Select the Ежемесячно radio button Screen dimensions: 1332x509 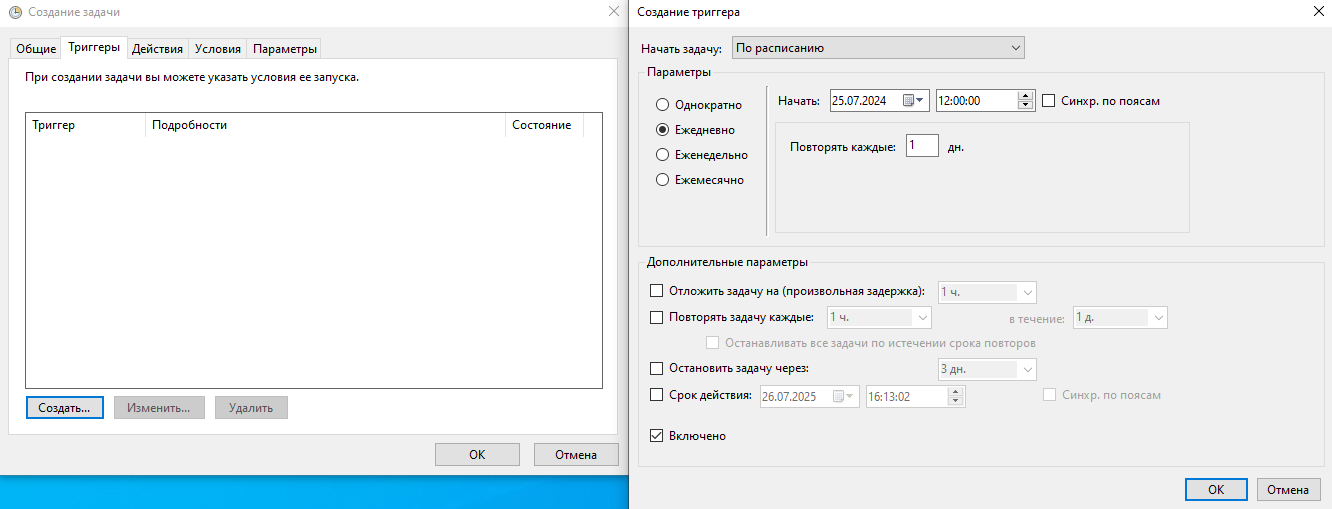click(662, 180)
